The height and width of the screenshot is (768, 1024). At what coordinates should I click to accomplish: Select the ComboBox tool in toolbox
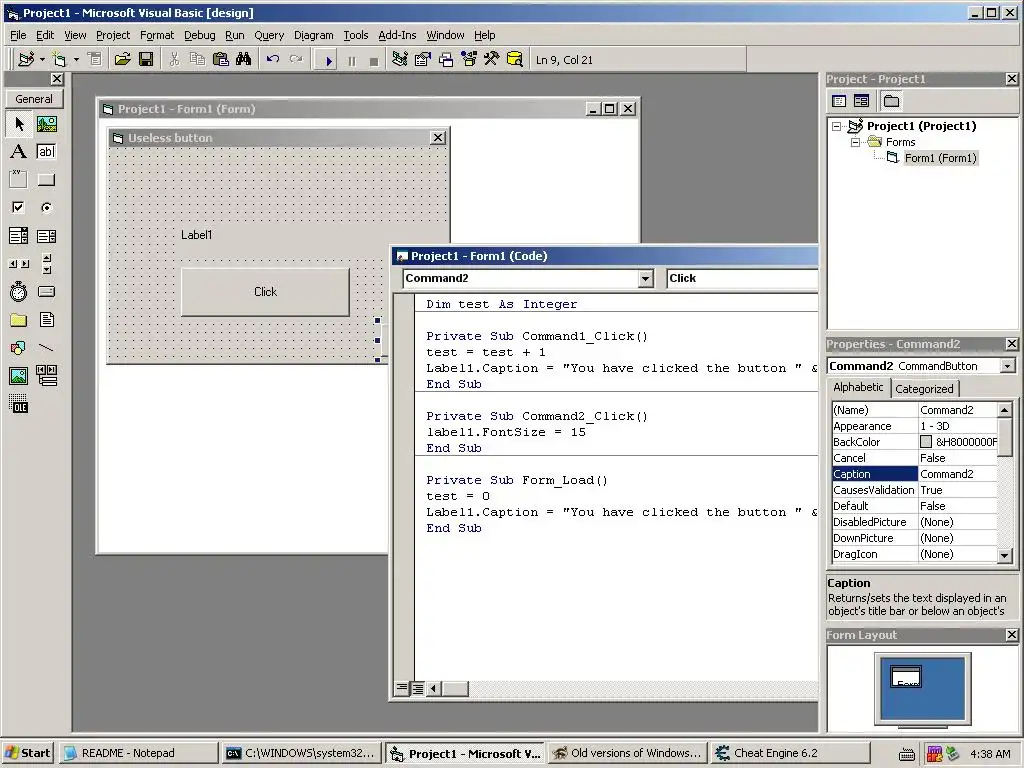[x=19, y=236]
